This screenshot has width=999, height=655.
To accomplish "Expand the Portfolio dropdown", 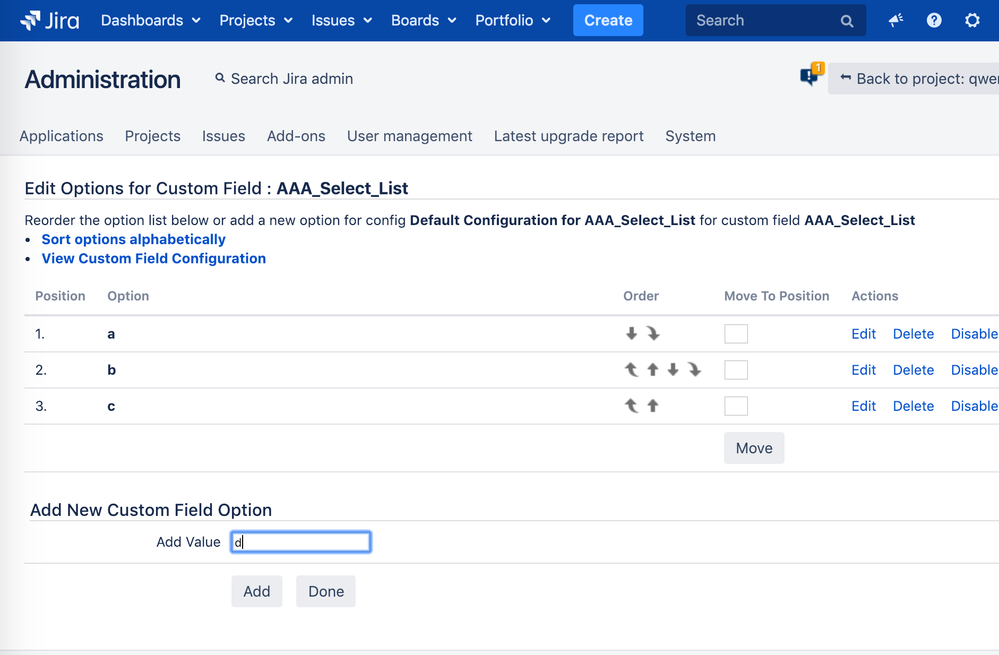I will pos(513,20).
